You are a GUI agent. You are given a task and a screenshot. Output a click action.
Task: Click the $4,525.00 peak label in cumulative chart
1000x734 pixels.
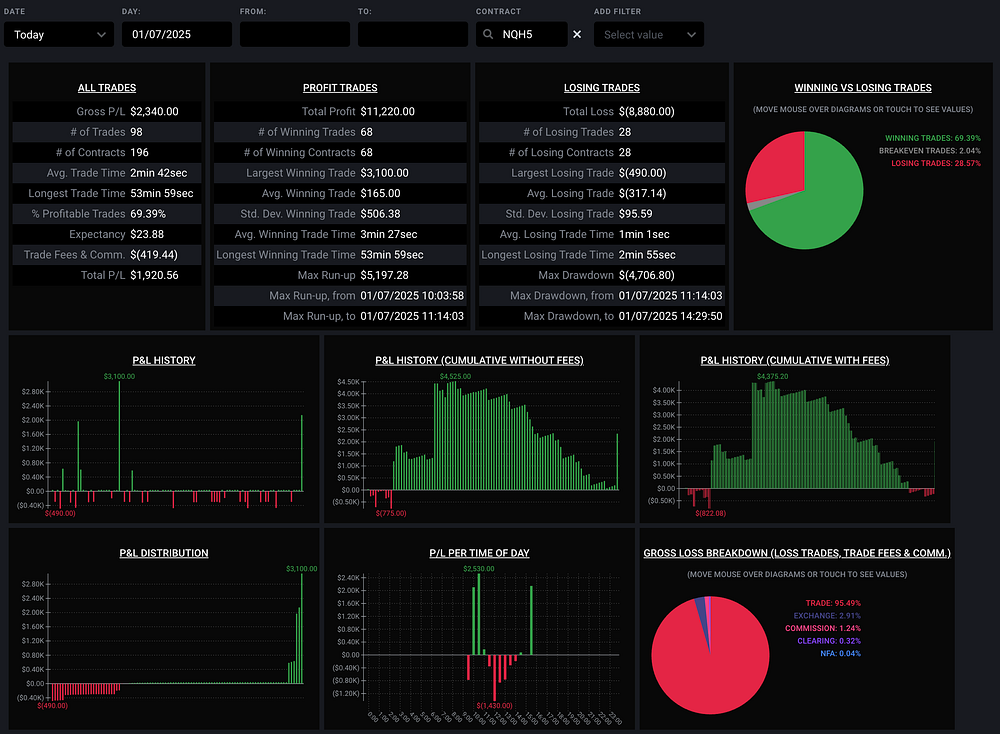[455, 376]
